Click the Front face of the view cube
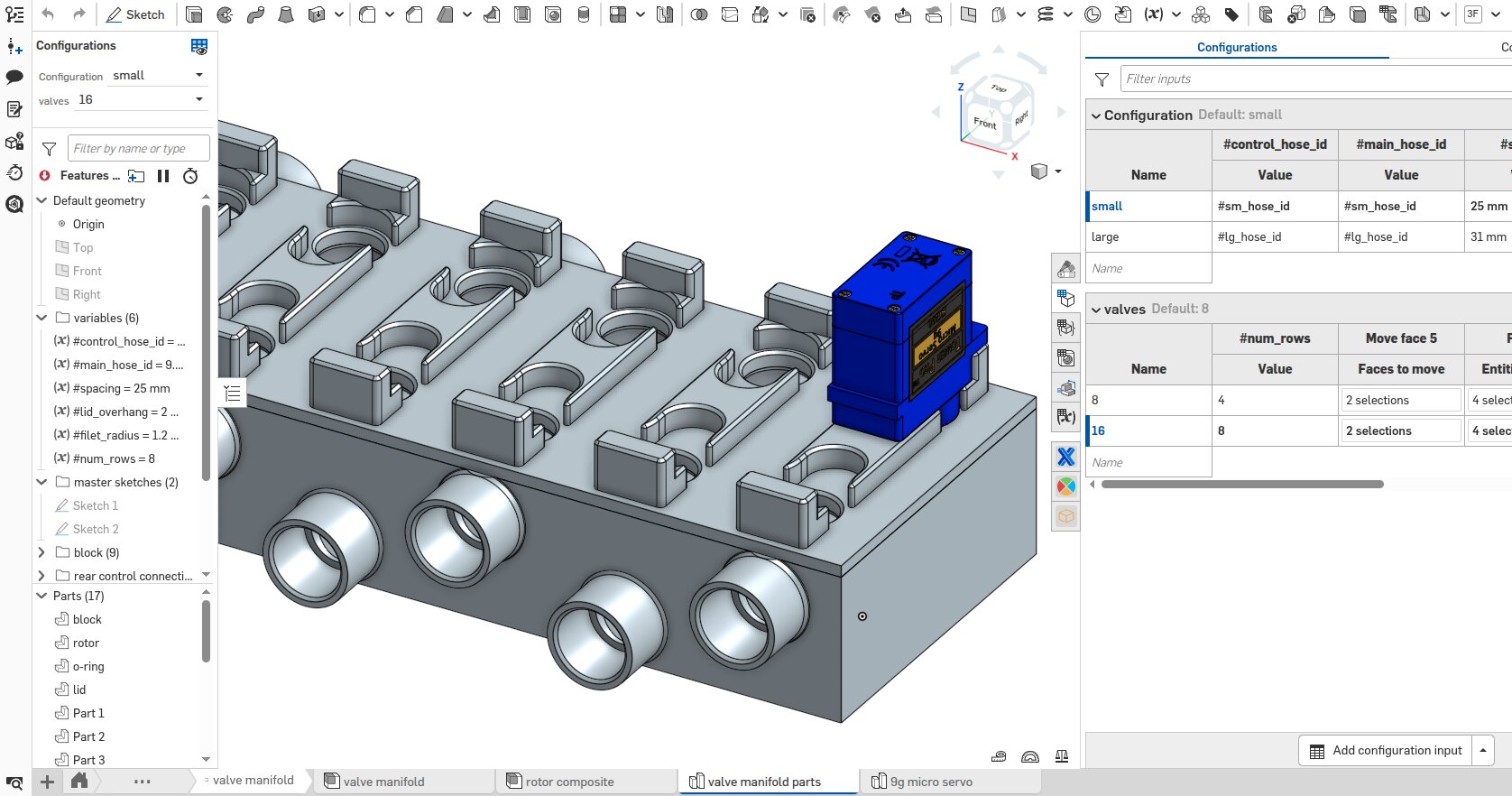 click(985, 122)
